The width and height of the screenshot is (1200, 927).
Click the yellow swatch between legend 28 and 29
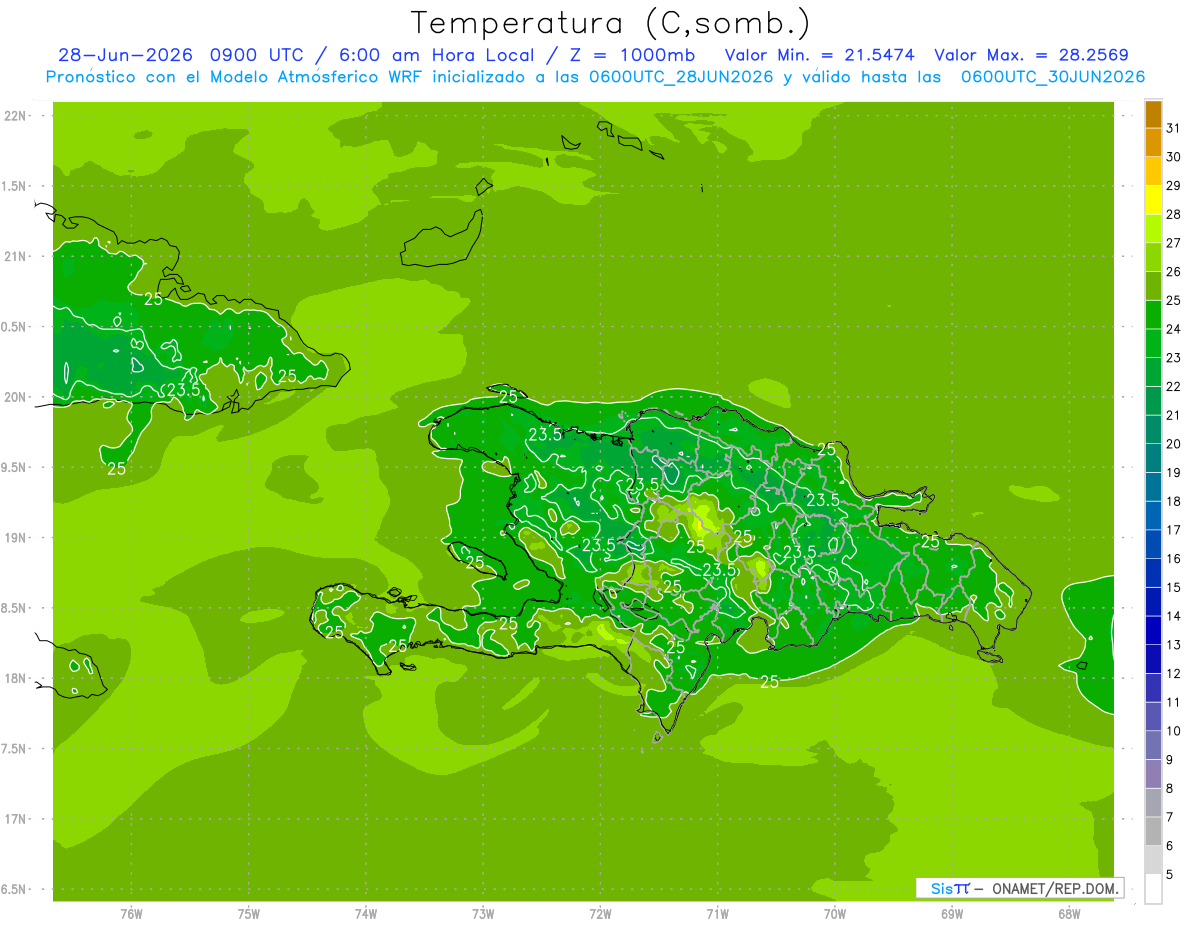point(1153,199)
